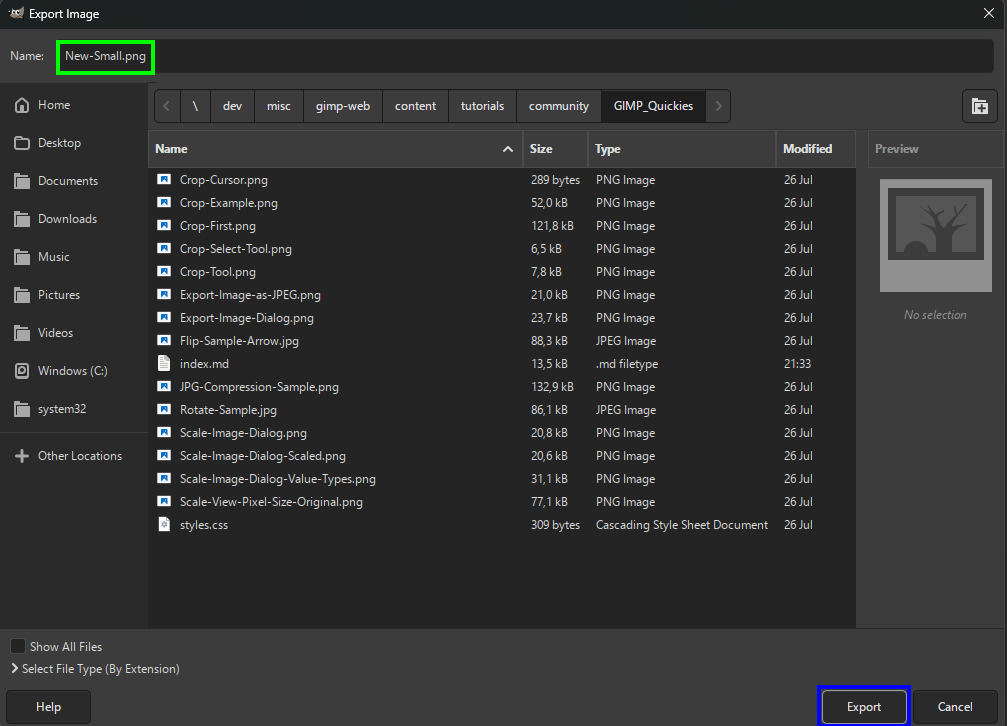Viewport: 1007px width, 726px height.
Task: Click the sort arrow on the Name column
Action: (507, 148)
